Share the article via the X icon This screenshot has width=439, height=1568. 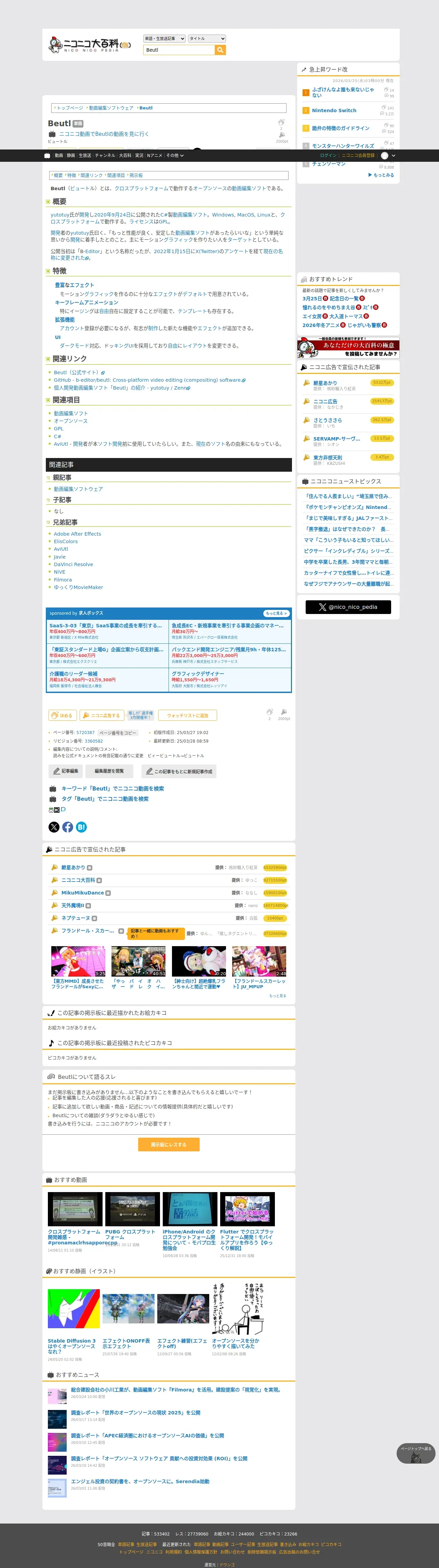click(x=54, y=827)
